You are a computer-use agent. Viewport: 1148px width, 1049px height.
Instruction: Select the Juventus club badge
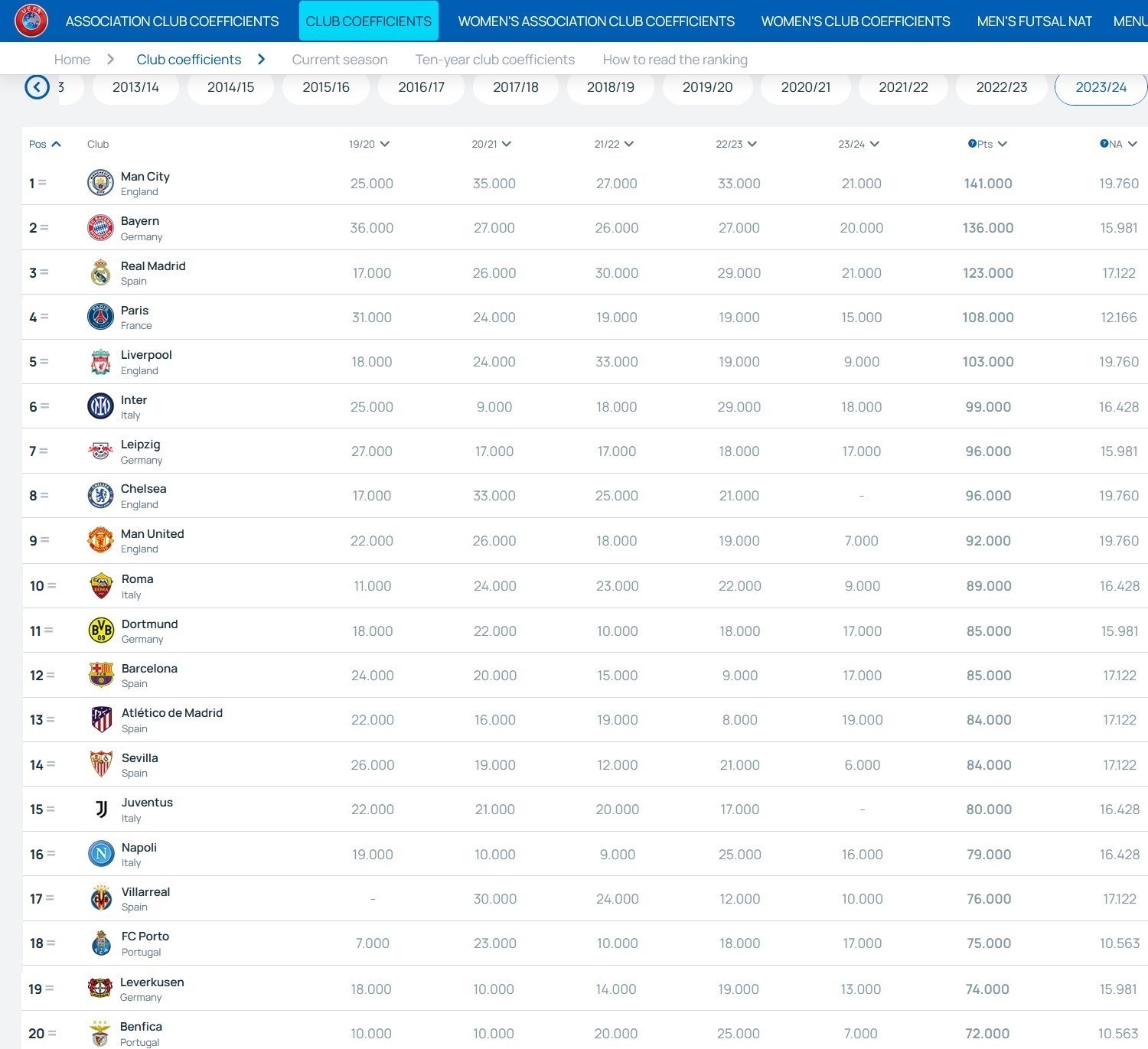click(x=100, y=809)
